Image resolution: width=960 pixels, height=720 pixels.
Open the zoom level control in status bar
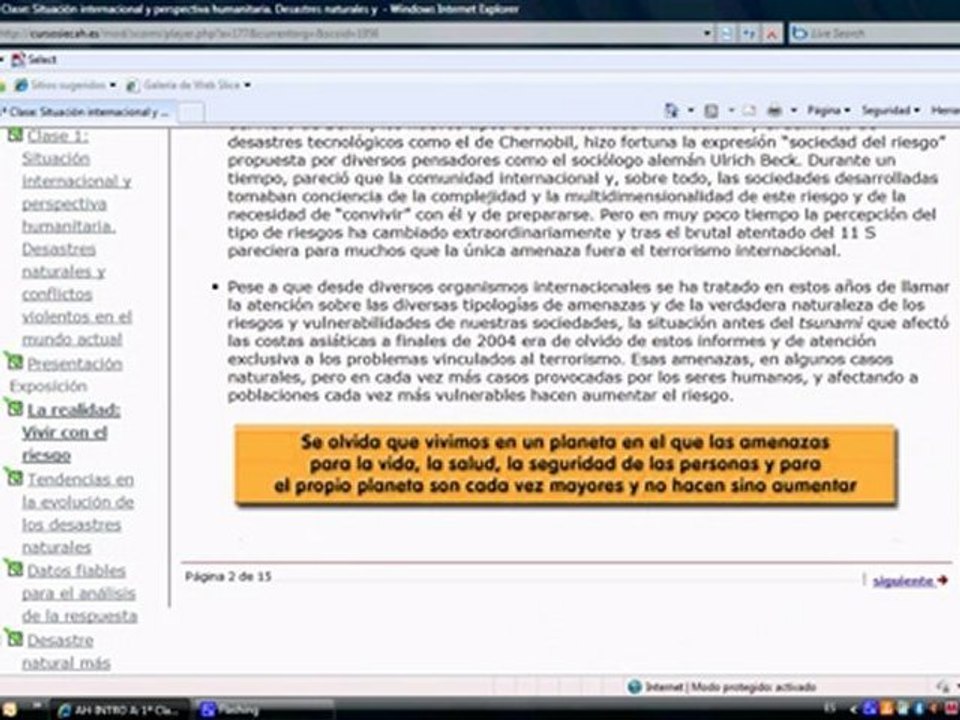coord(943,686)
